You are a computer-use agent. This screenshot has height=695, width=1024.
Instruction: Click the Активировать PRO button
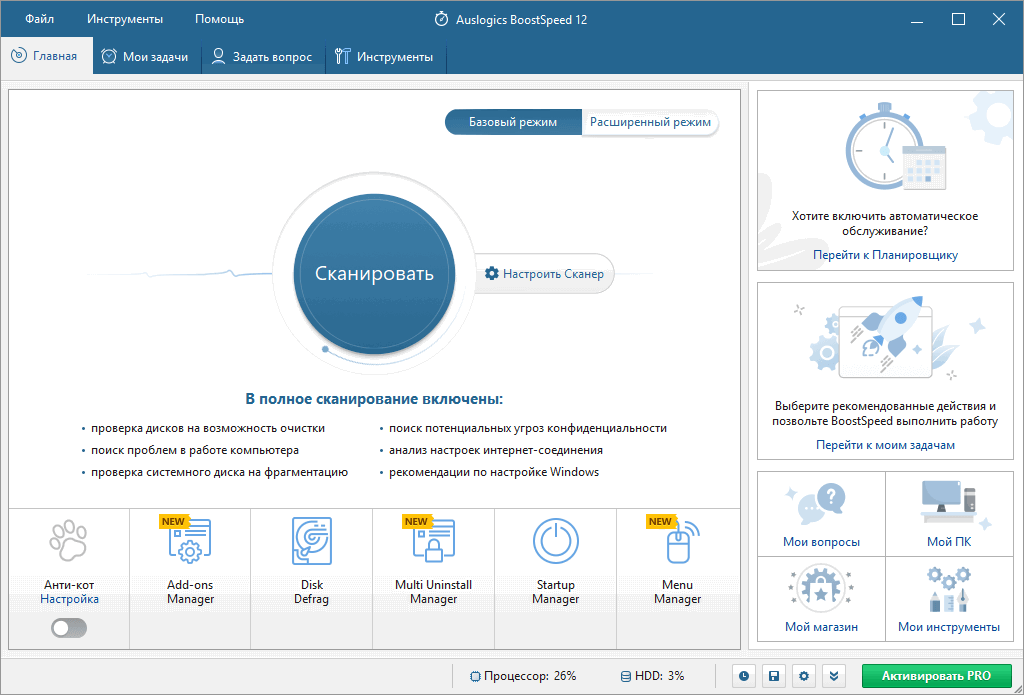click(936, 676)
